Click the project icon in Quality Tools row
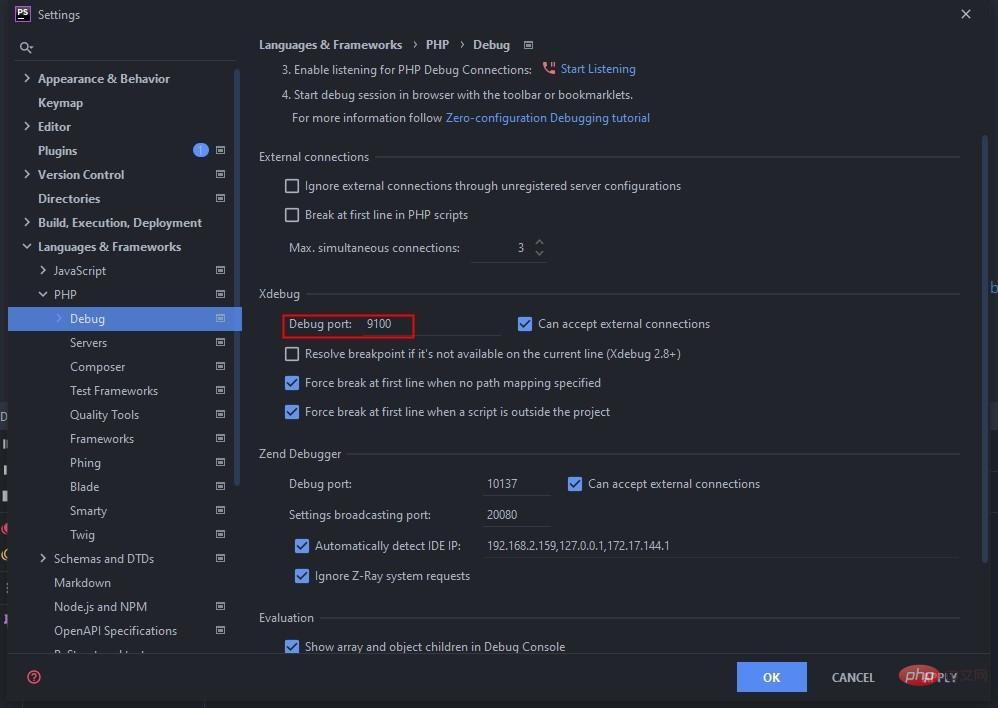The height and width of the screenshot is (708, 998). pyautogui.click(x=220, y=414)
